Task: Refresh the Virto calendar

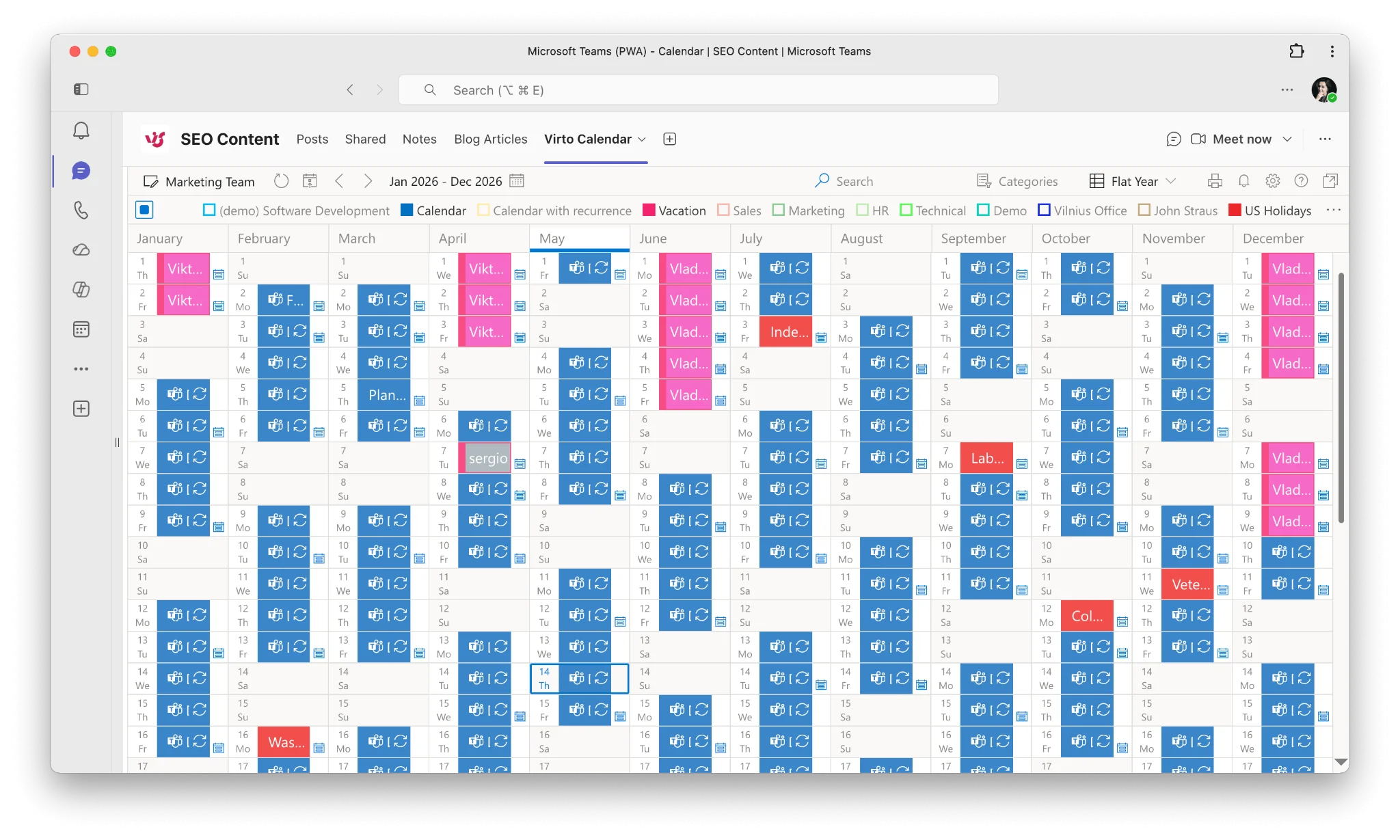Action: coord(281,181)
